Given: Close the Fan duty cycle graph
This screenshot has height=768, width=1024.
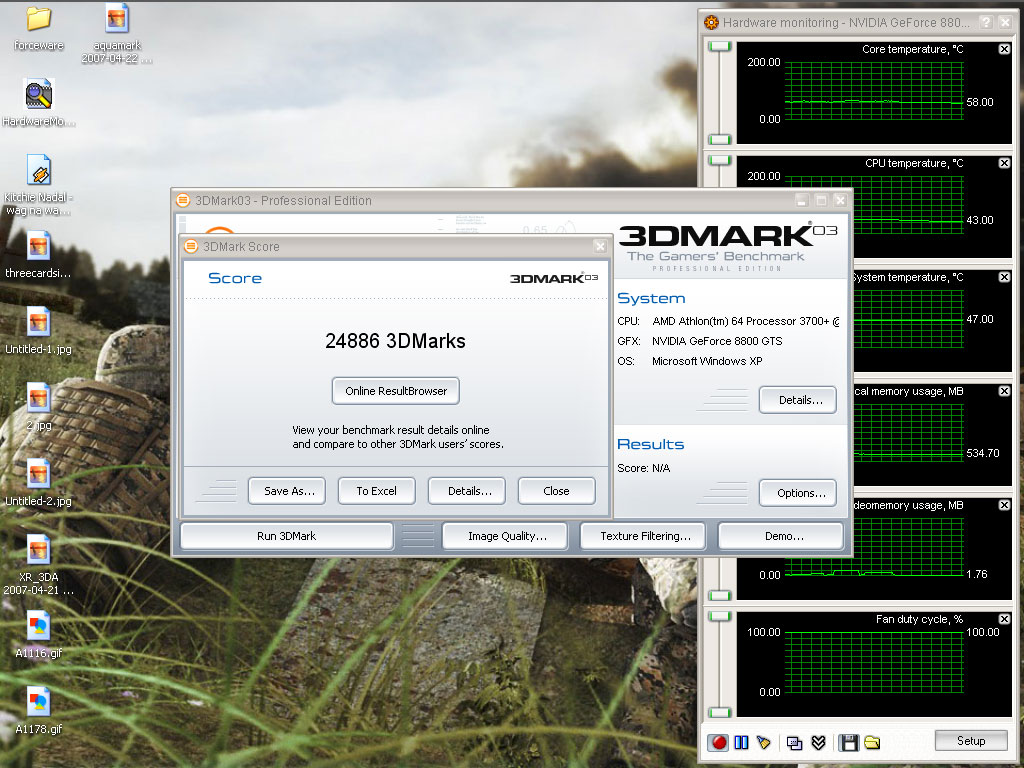Looking at the screenshot, I should pos(1004,618).
